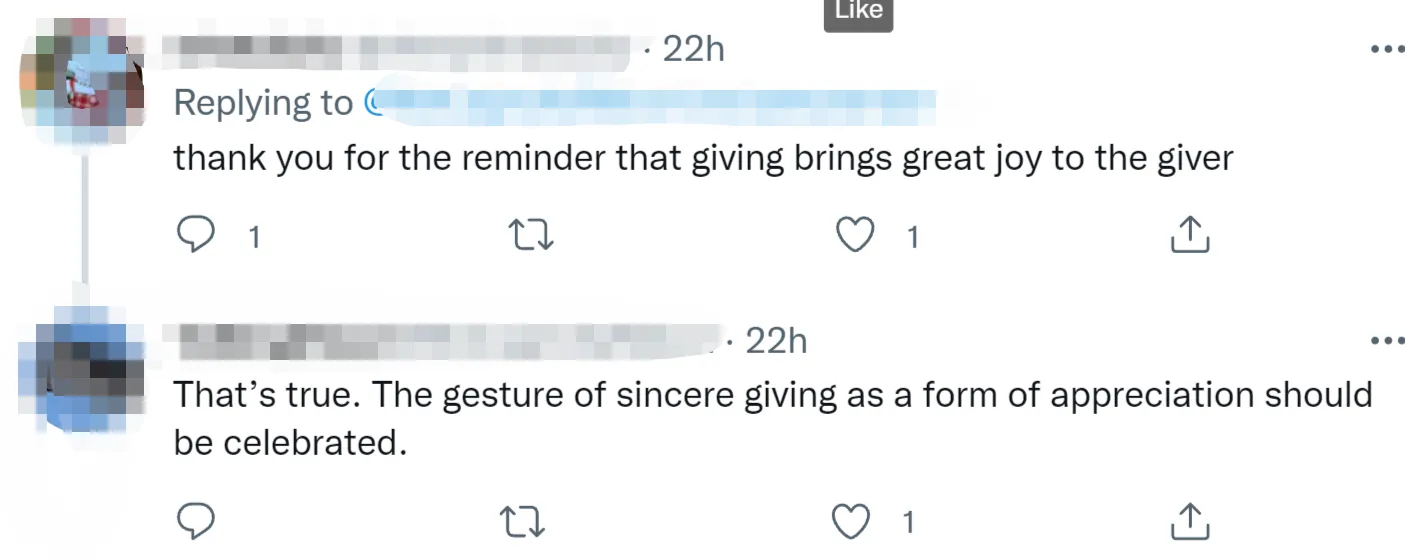1405x559 pixels.
Task: Like the first tweet about joy to the giver
Action: click(x=853, y=236)
